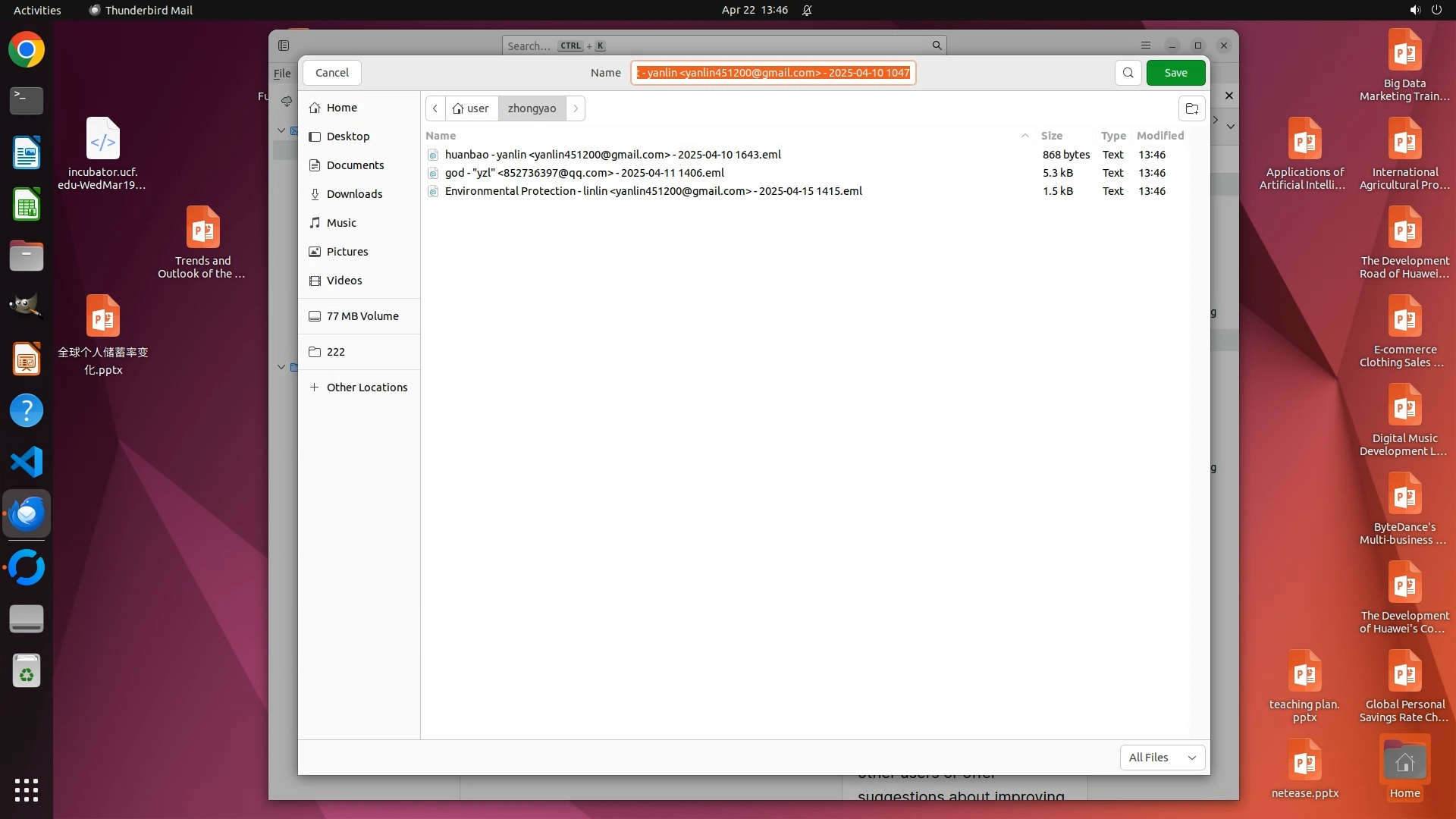Open the system volume and power menu
Screen dimensions: 1456x819
tap(1425, 10)
